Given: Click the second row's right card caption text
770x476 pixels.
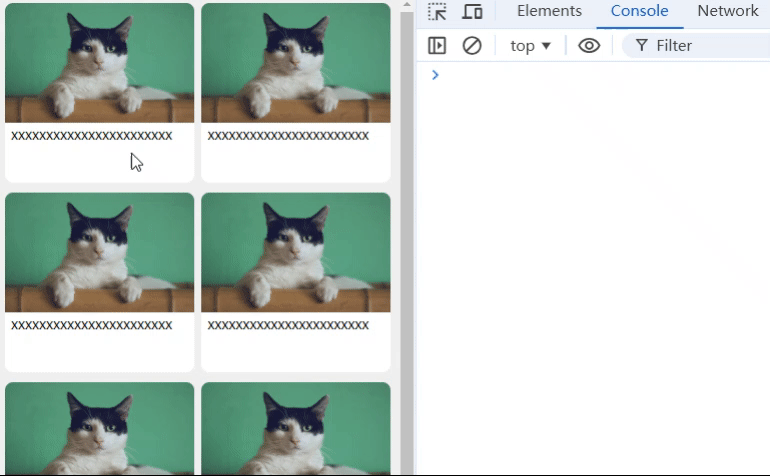Looking at the screenshot, I should click(288, 325).
